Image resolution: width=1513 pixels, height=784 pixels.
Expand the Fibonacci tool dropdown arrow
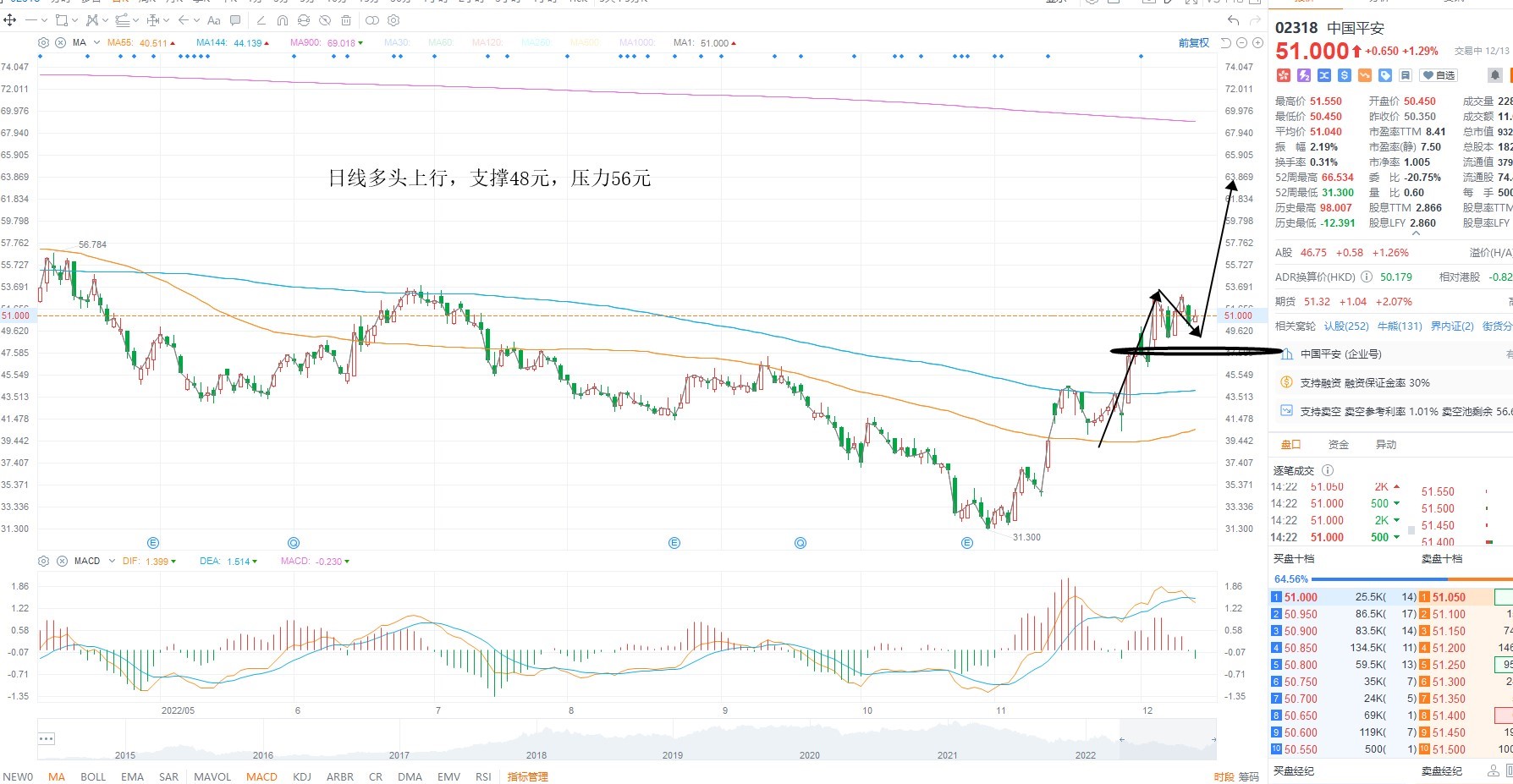pyautogui.click(x=105, y=20)
